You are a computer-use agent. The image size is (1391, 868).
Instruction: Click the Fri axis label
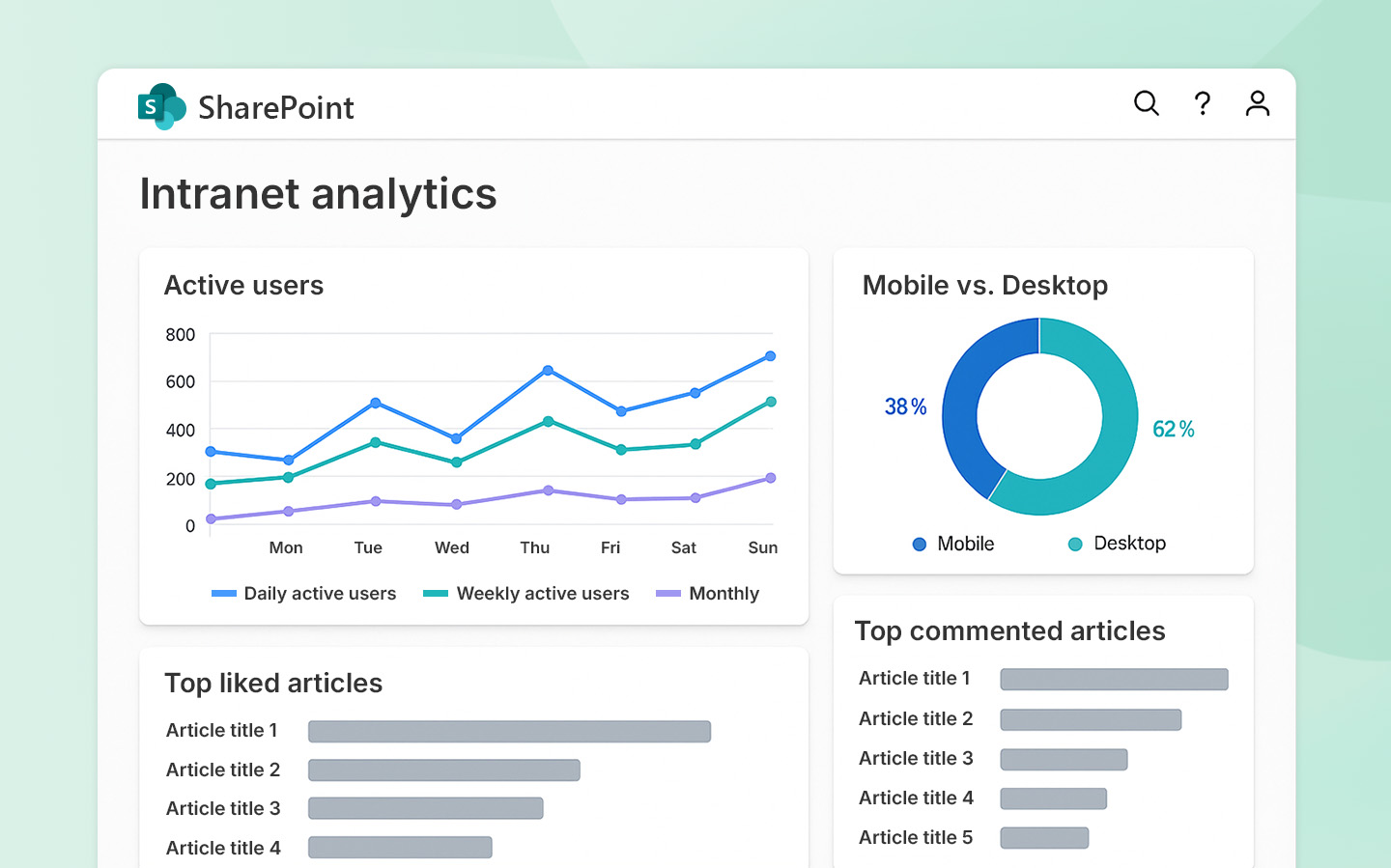tap(610, 547)
